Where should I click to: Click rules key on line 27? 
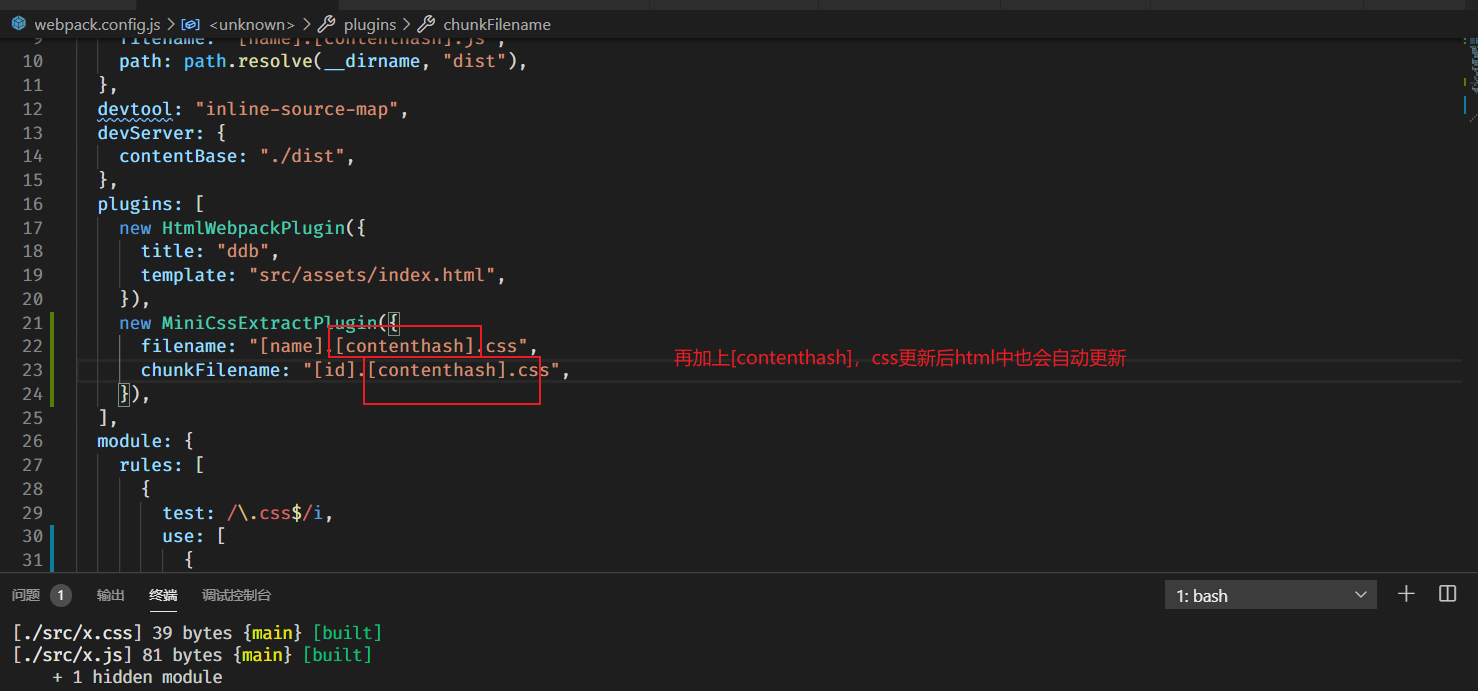pyautogui.click(x=146, y=465)
